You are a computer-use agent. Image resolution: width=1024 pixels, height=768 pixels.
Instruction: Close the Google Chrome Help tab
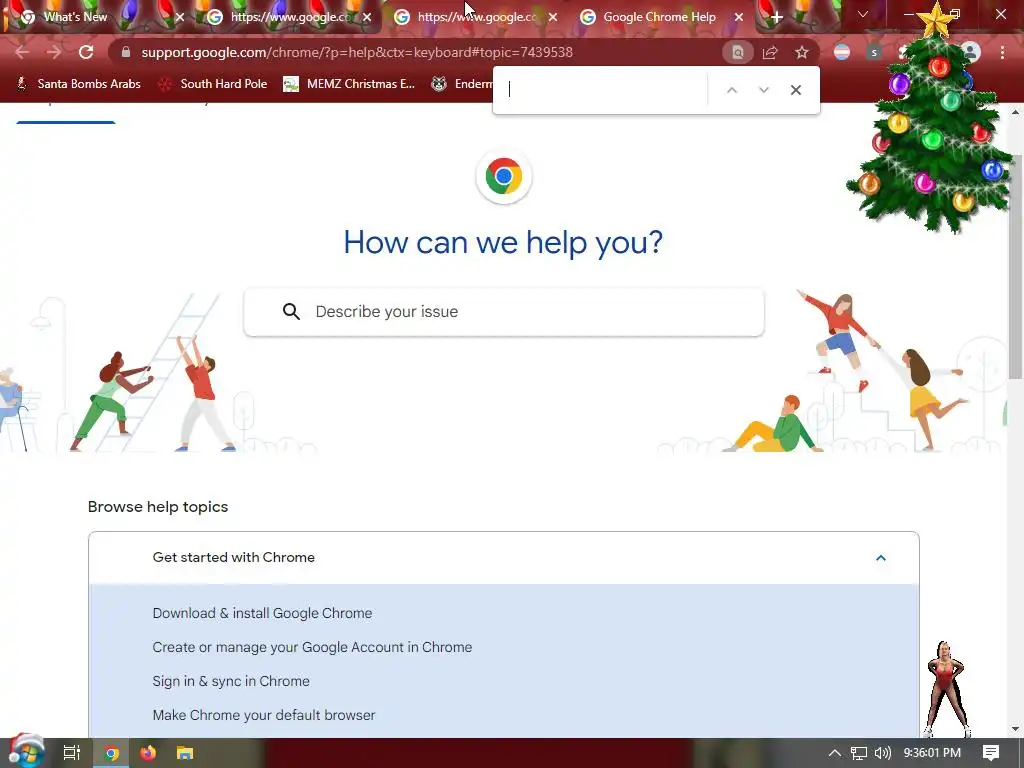[739, 17]
